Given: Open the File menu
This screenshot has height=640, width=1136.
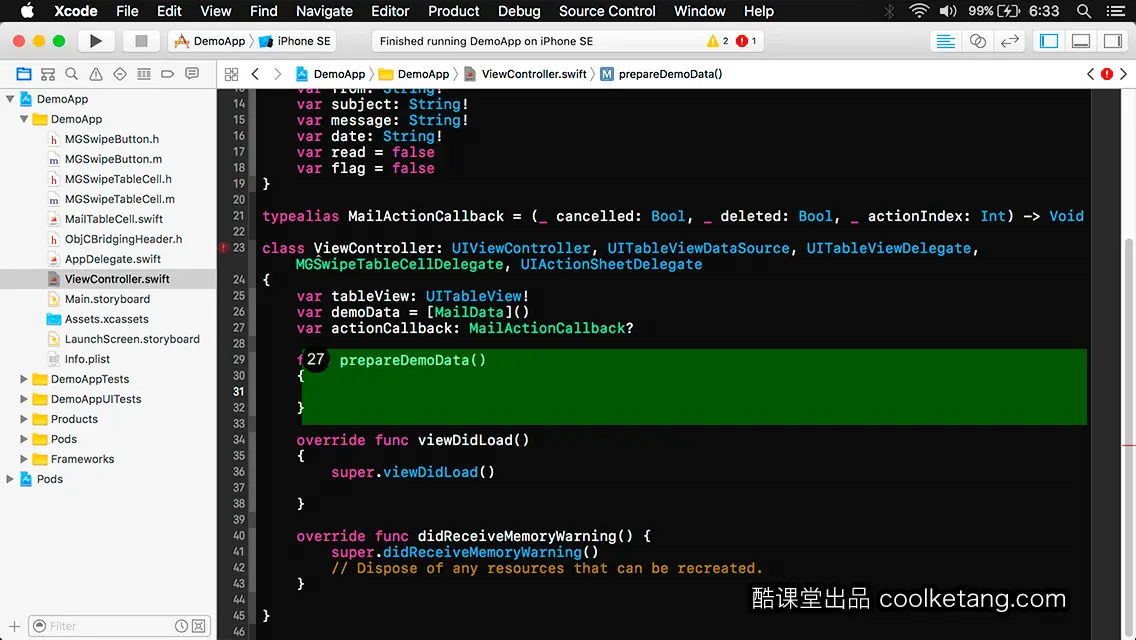Looking at the screenshot, I should pyautogui.click(x=127, y=11).
